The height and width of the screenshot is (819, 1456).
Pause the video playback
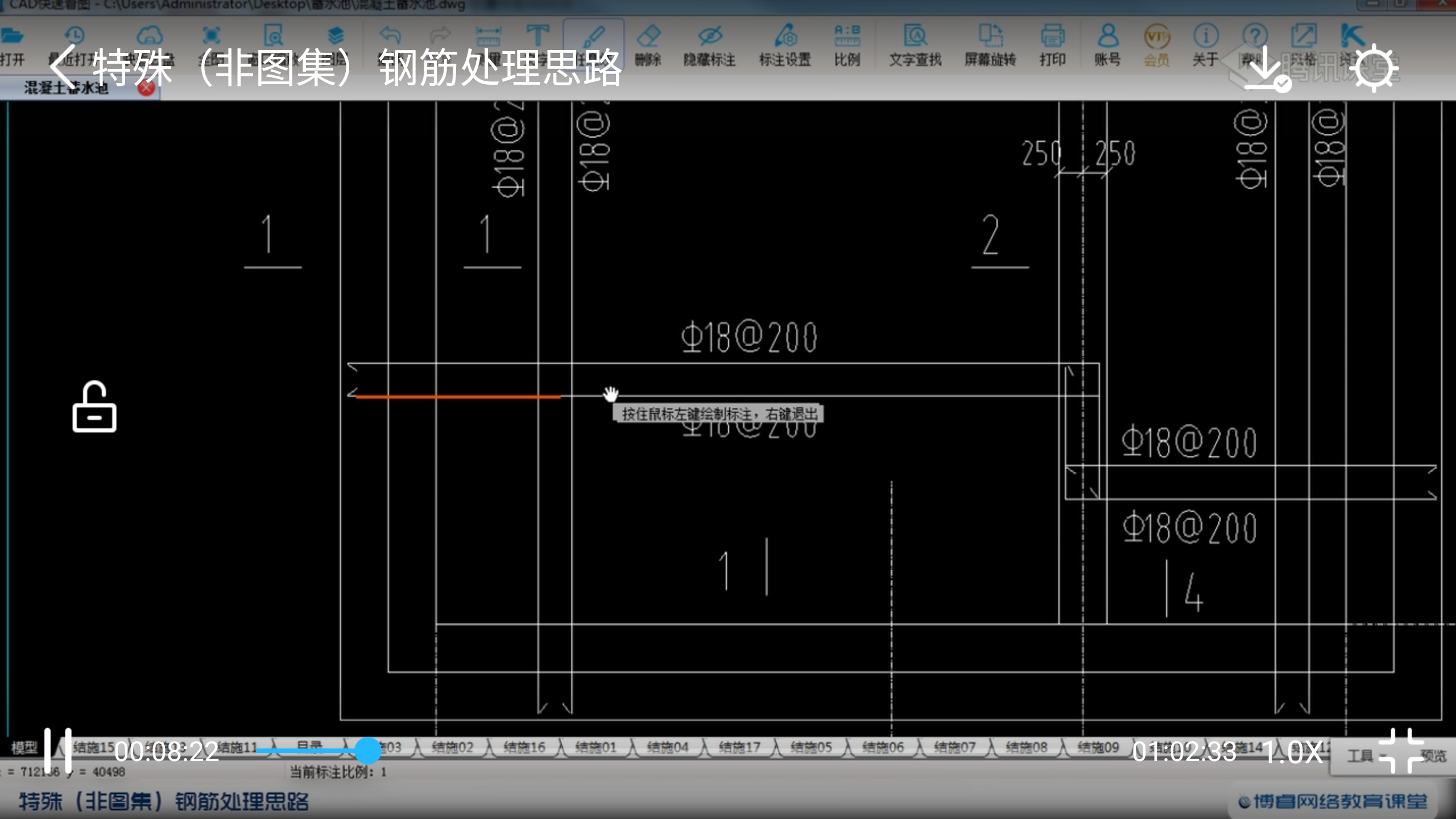pyautogui.click(x=58, y=751)
